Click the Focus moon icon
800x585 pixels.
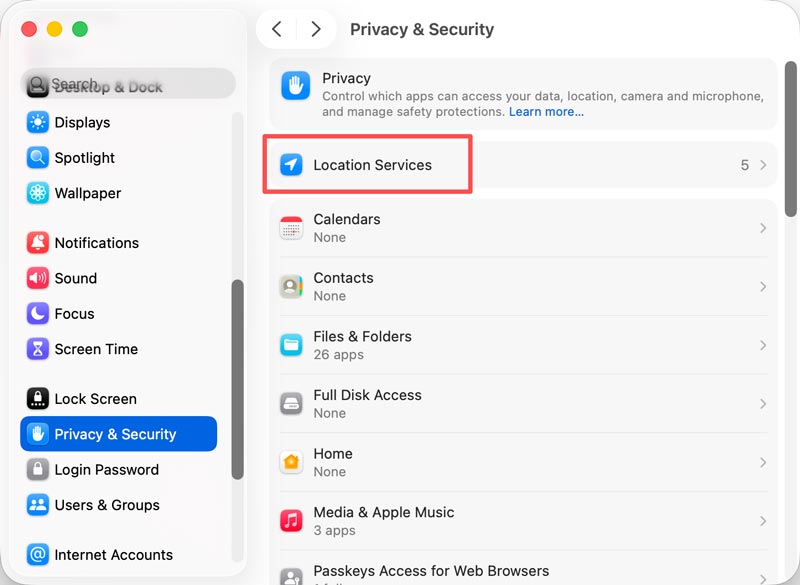click(x=37, y=313)
